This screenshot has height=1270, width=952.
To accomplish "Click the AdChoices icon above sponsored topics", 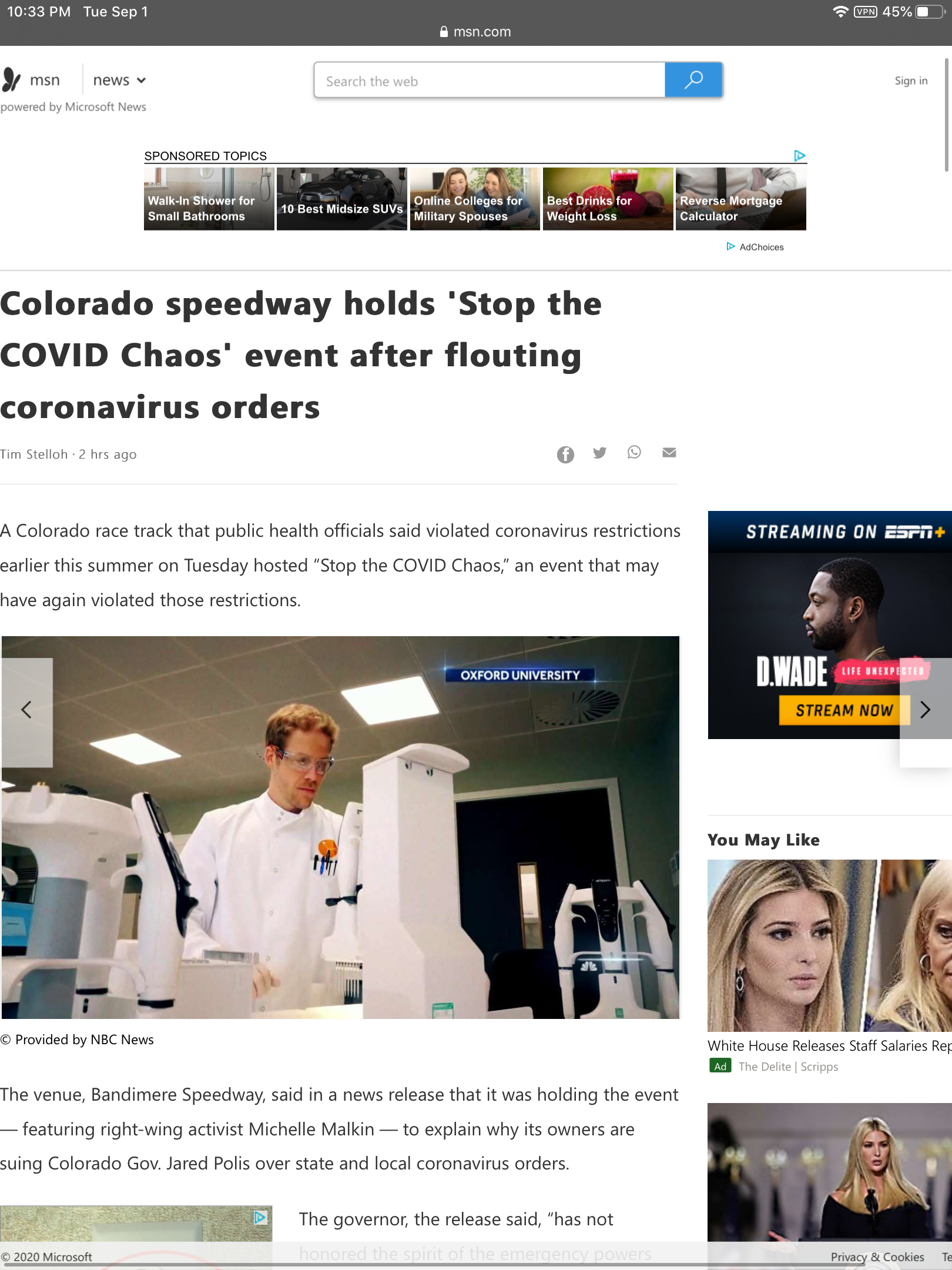I will [x=799, y=155].
